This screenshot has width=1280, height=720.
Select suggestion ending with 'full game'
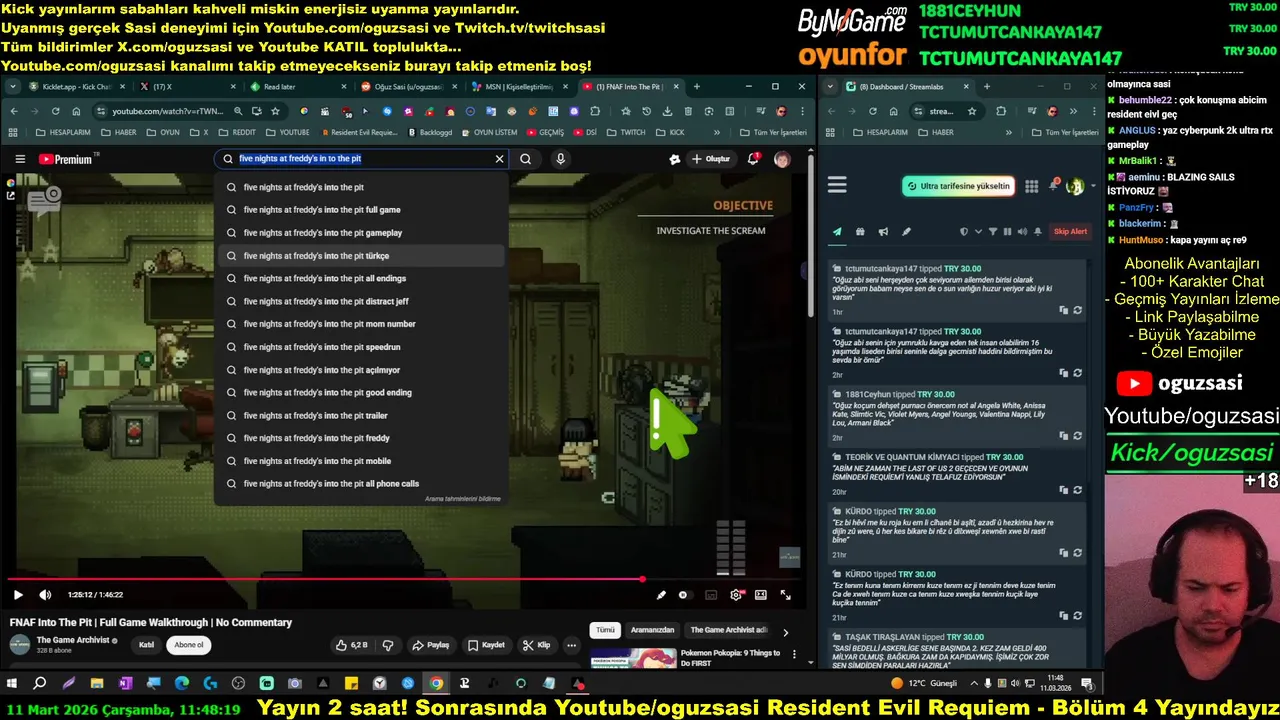(360, 210)
